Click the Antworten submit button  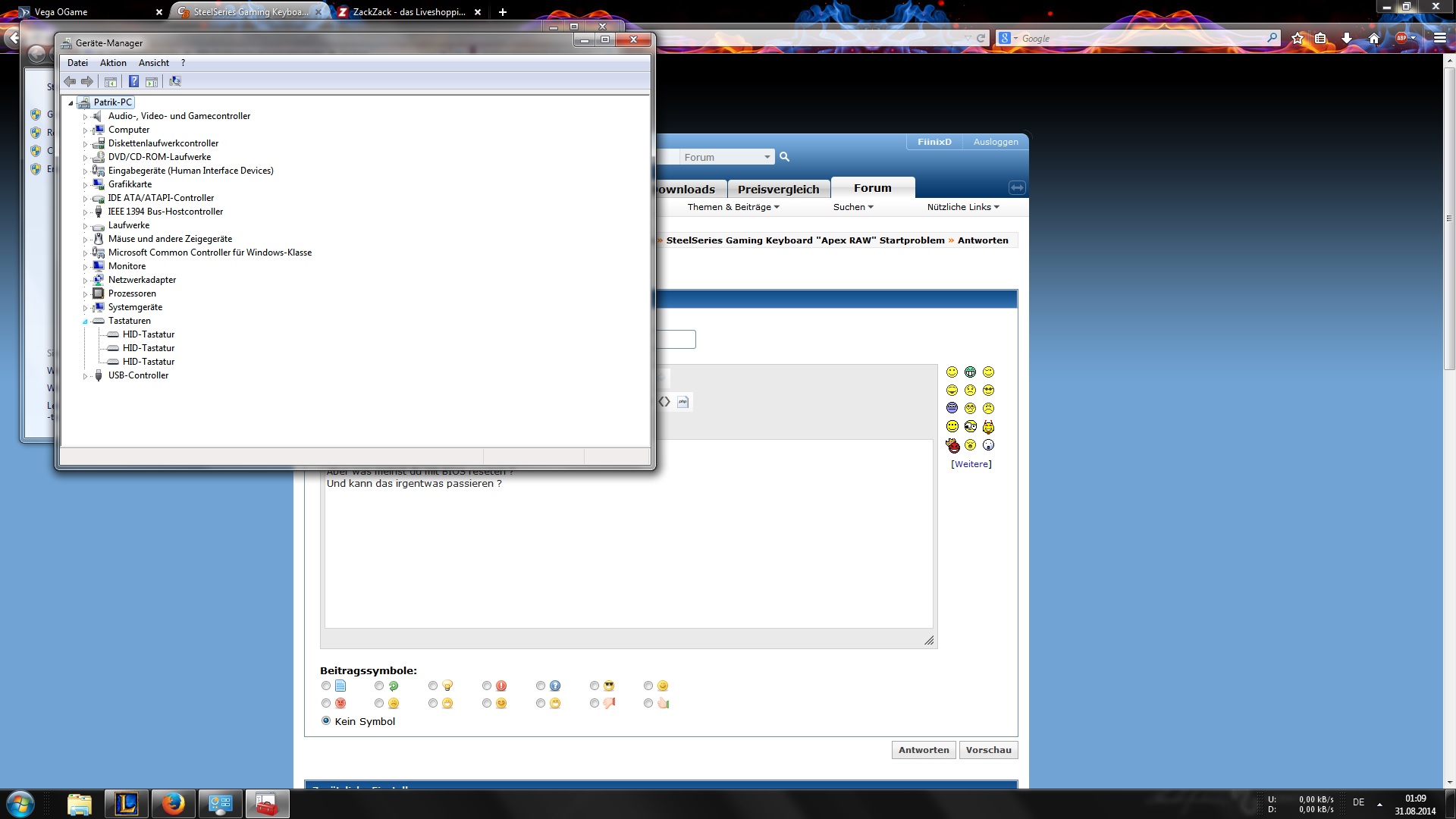point(923,750)
